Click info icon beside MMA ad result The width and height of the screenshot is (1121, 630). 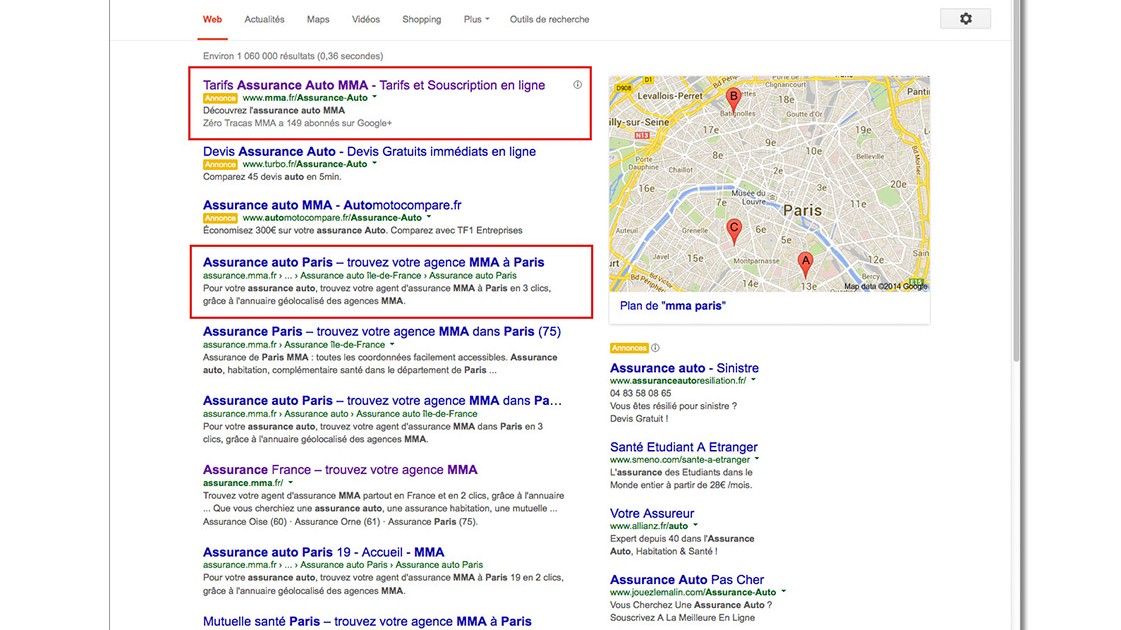coord(577,84)
